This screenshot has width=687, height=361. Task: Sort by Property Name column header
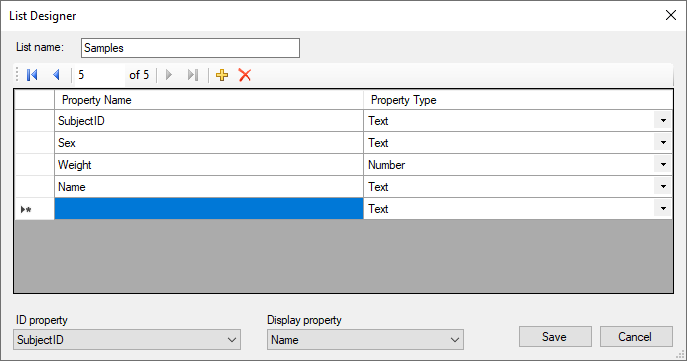click(x=209, y=100)
